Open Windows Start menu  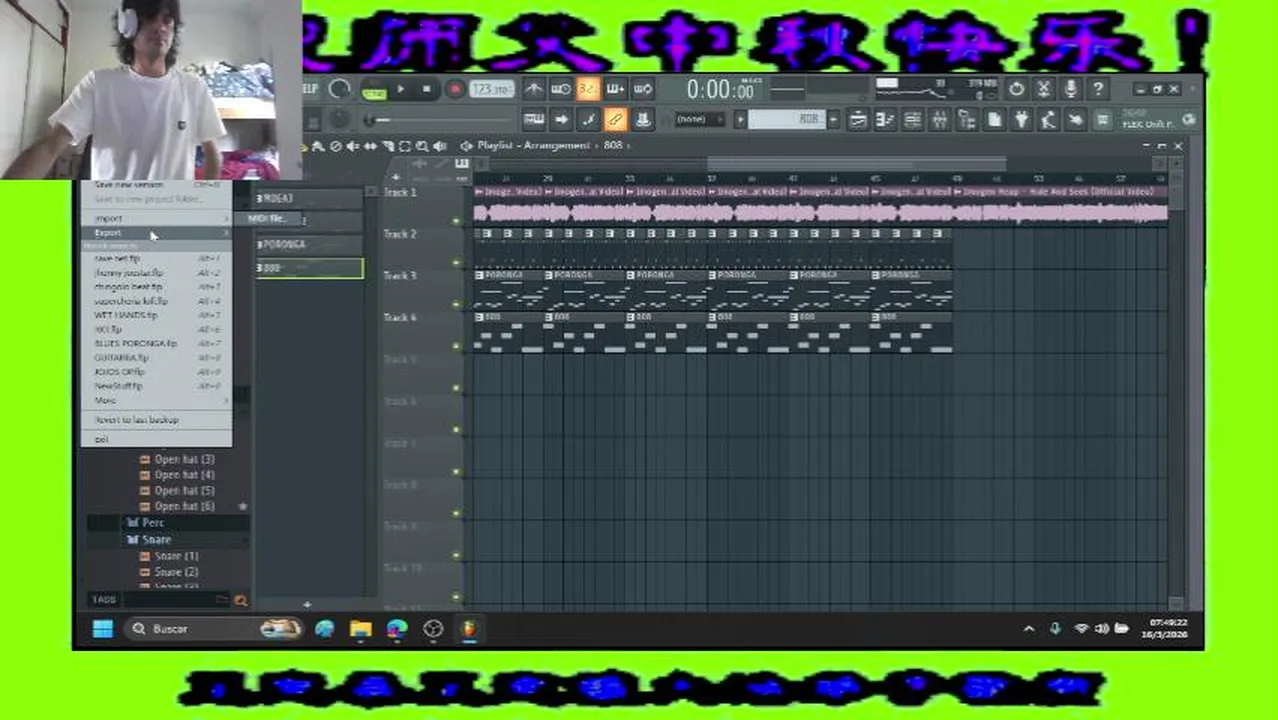pos(103,629)
